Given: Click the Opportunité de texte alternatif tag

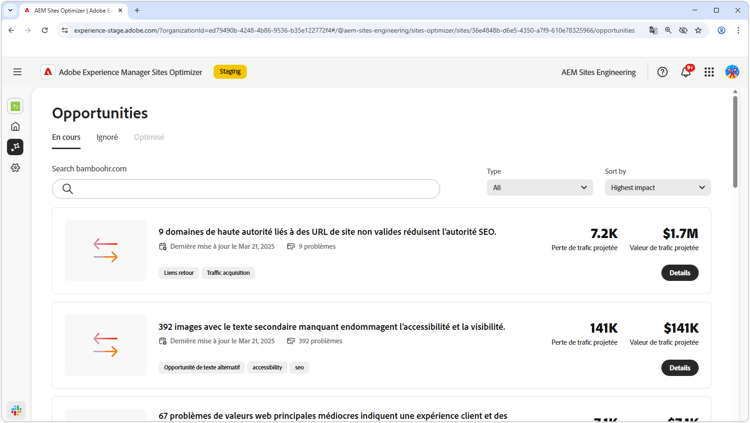Looking at the screenshot, I should pos(202,367).
